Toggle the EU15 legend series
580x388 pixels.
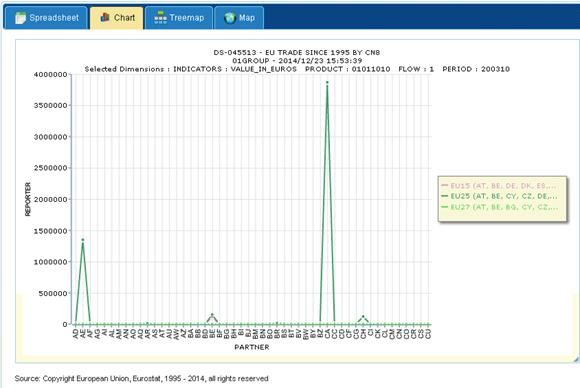click(499, 186)
